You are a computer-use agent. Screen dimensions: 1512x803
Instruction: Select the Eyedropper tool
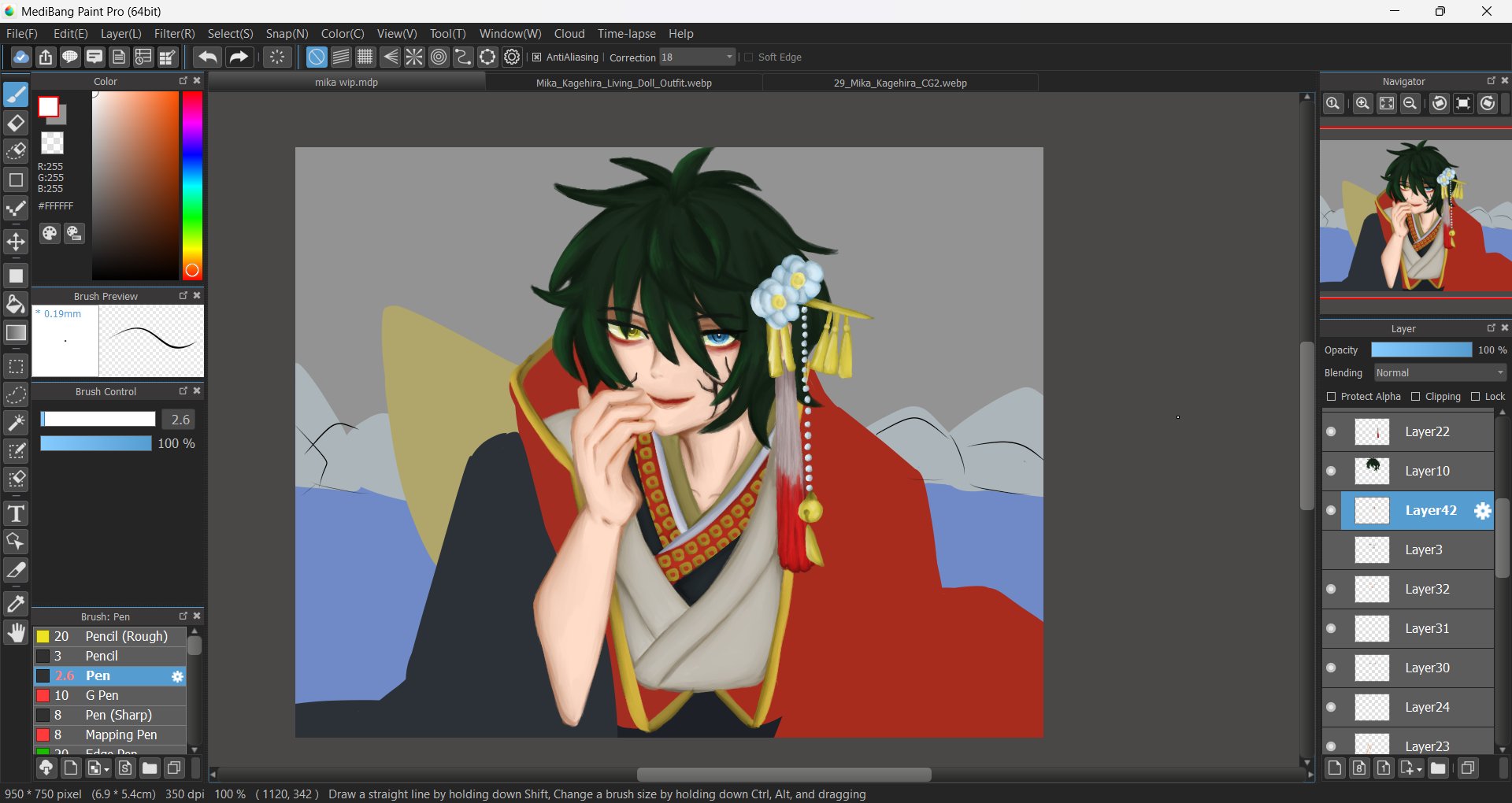click(16, 604)
